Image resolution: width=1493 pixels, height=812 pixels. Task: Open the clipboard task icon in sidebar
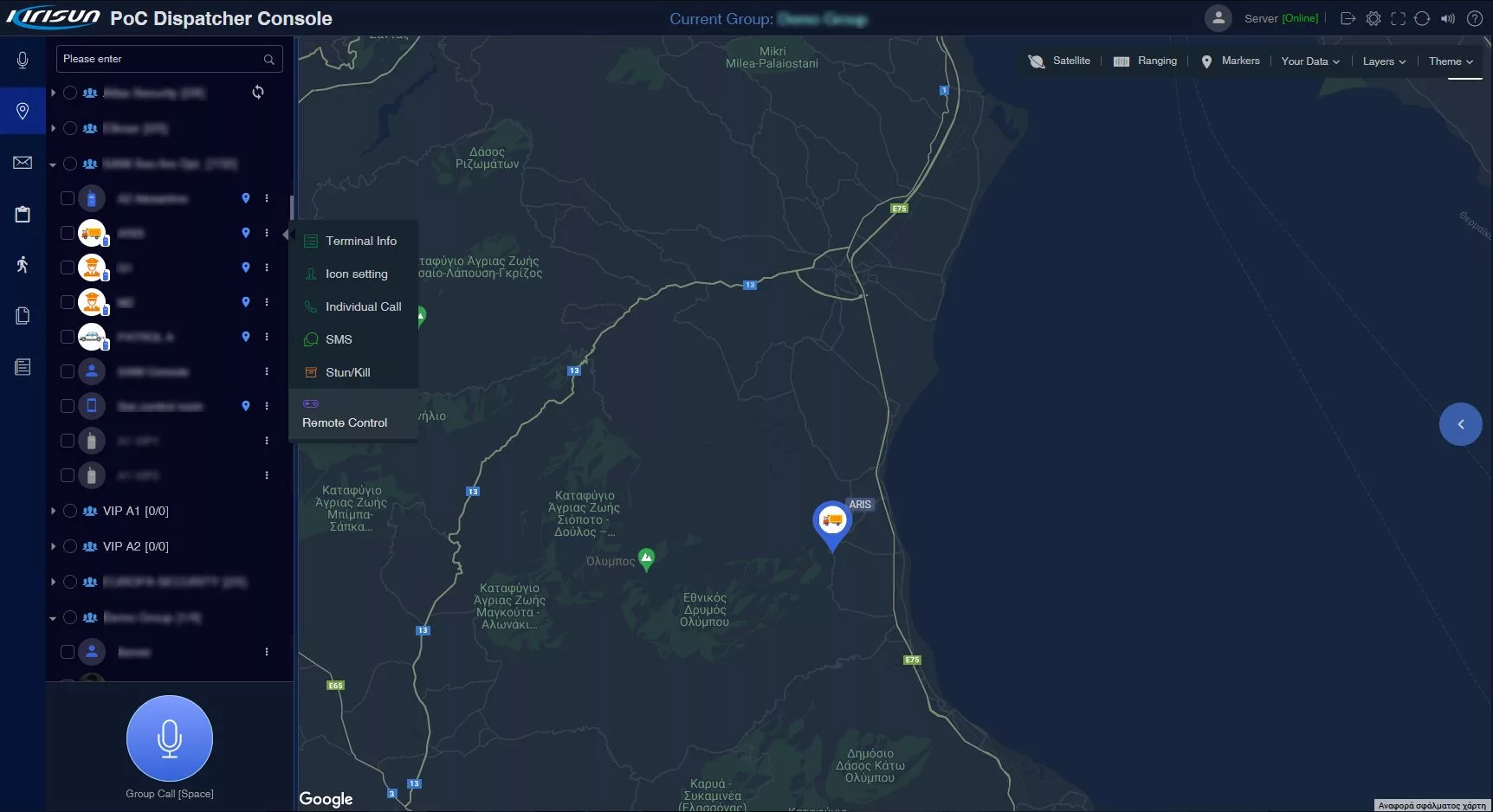(23, 214)
